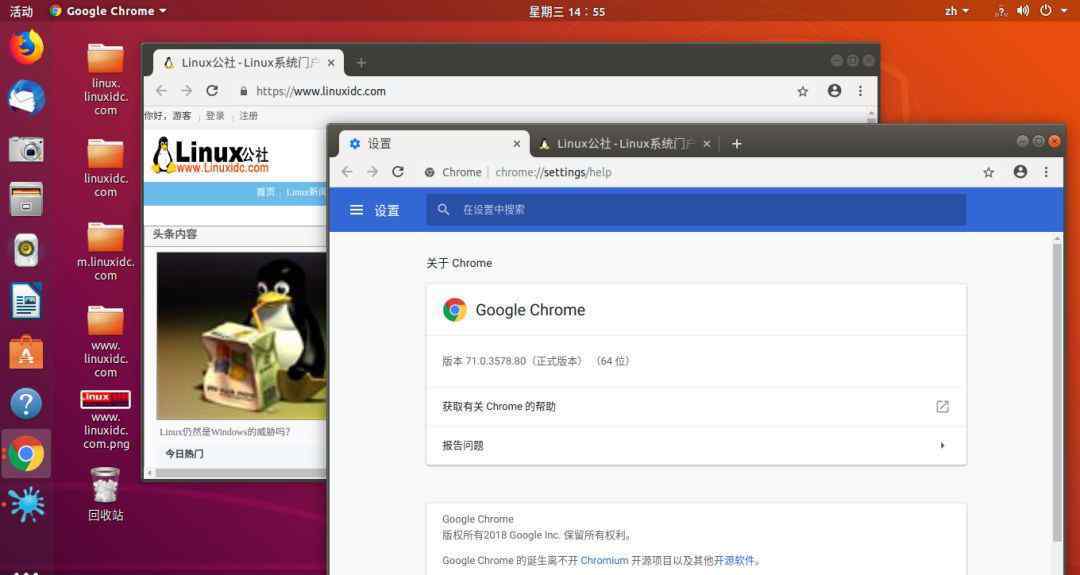This screenshot has width=1080, height=575.
Task: Reload the chrome://settings/help page
Action: pos(397,172)
